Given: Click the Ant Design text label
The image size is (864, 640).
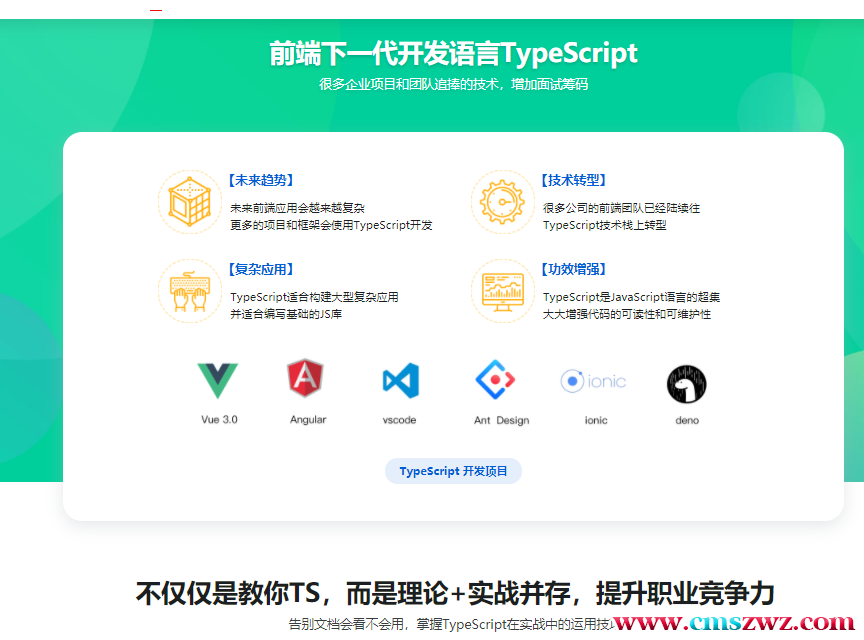Looking at the screenshot, I should [x=501, y=421].
